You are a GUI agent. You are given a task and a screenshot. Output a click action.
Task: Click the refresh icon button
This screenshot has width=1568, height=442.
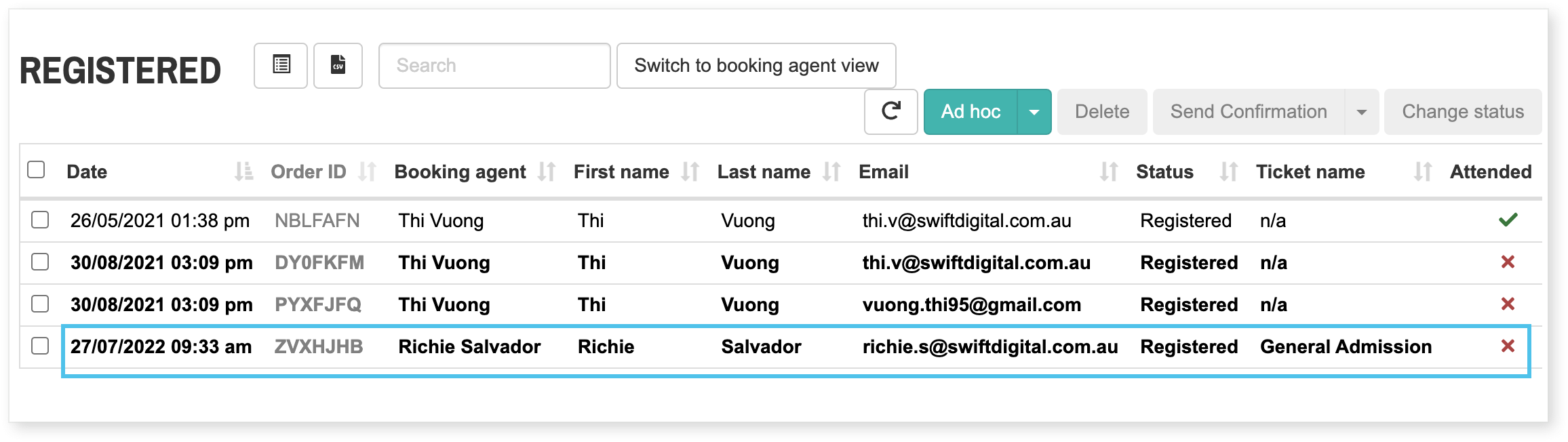pyautogui.click(x=890, y=112)
